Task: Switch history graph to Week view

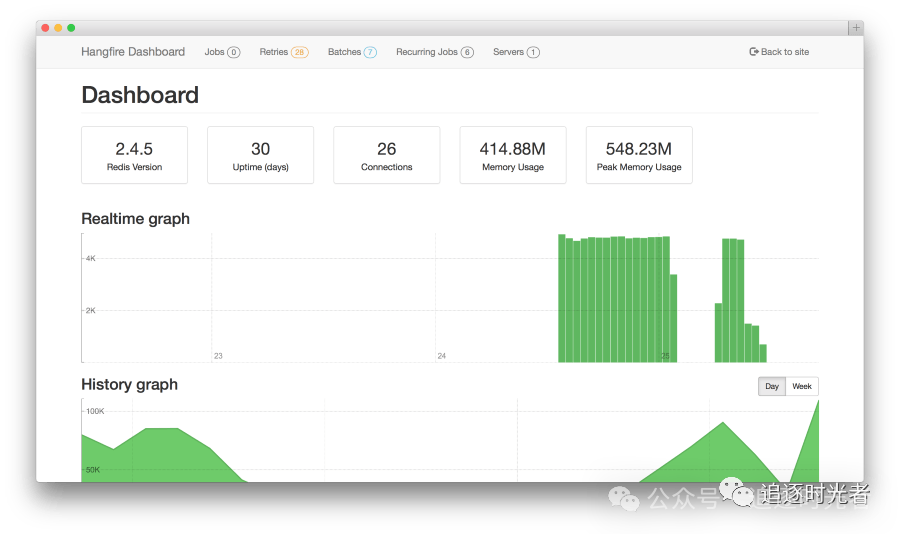Action: tap(802, 386)
